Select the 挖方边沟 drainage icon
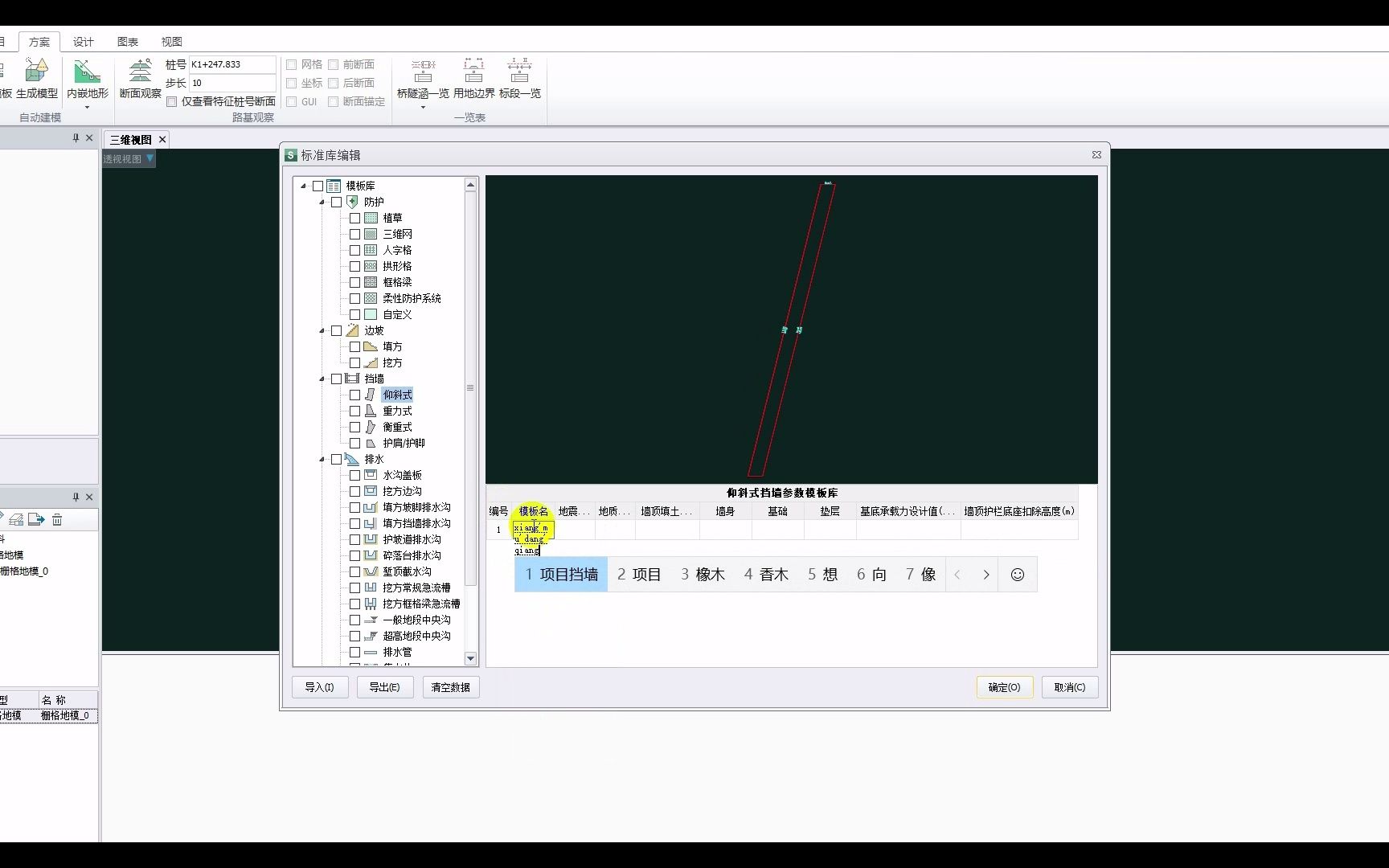Screen dimensions: 1389x868 tap(371, 491)
